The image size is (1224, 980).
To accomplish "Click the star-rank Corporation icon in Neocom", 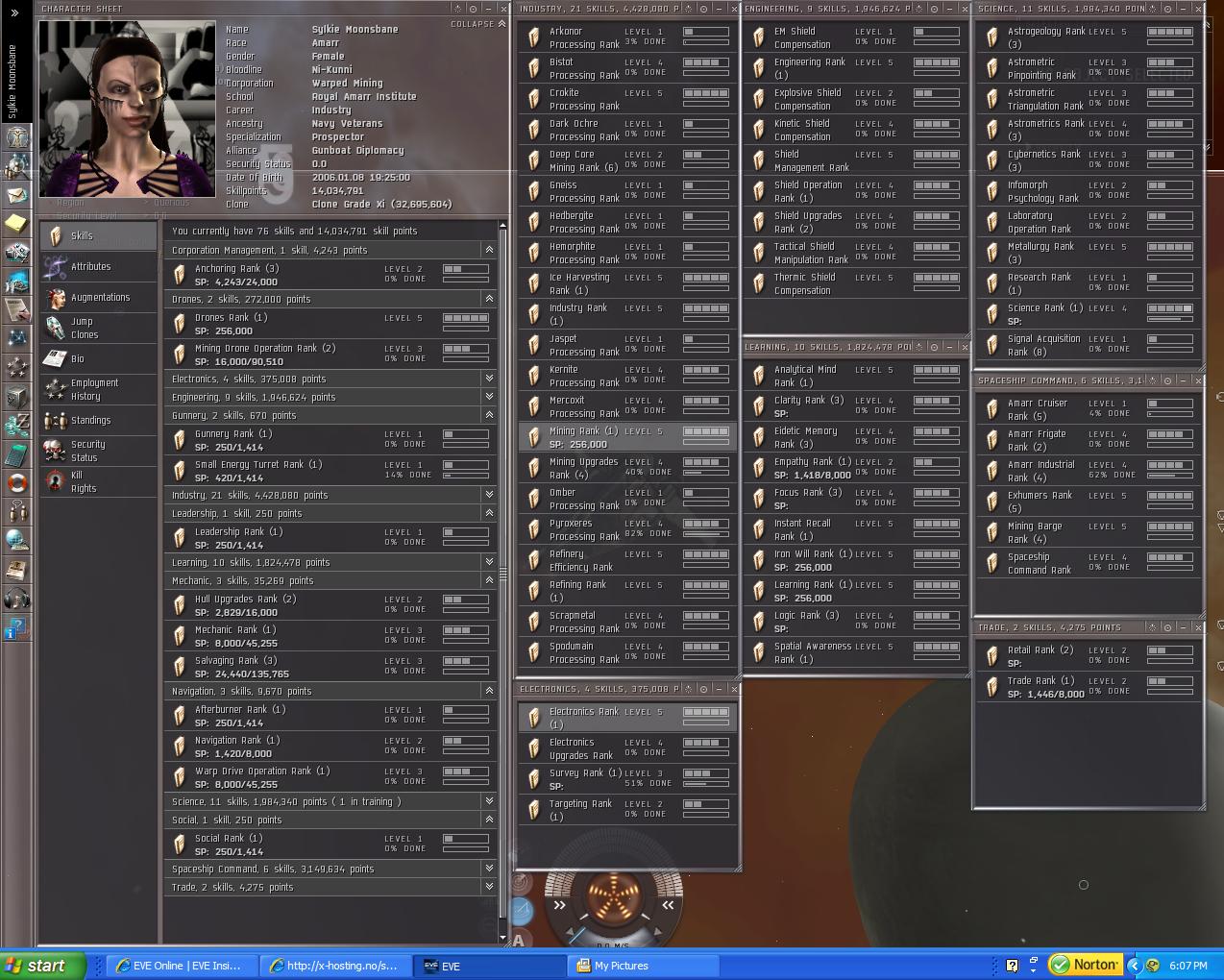I will (16, 367).
